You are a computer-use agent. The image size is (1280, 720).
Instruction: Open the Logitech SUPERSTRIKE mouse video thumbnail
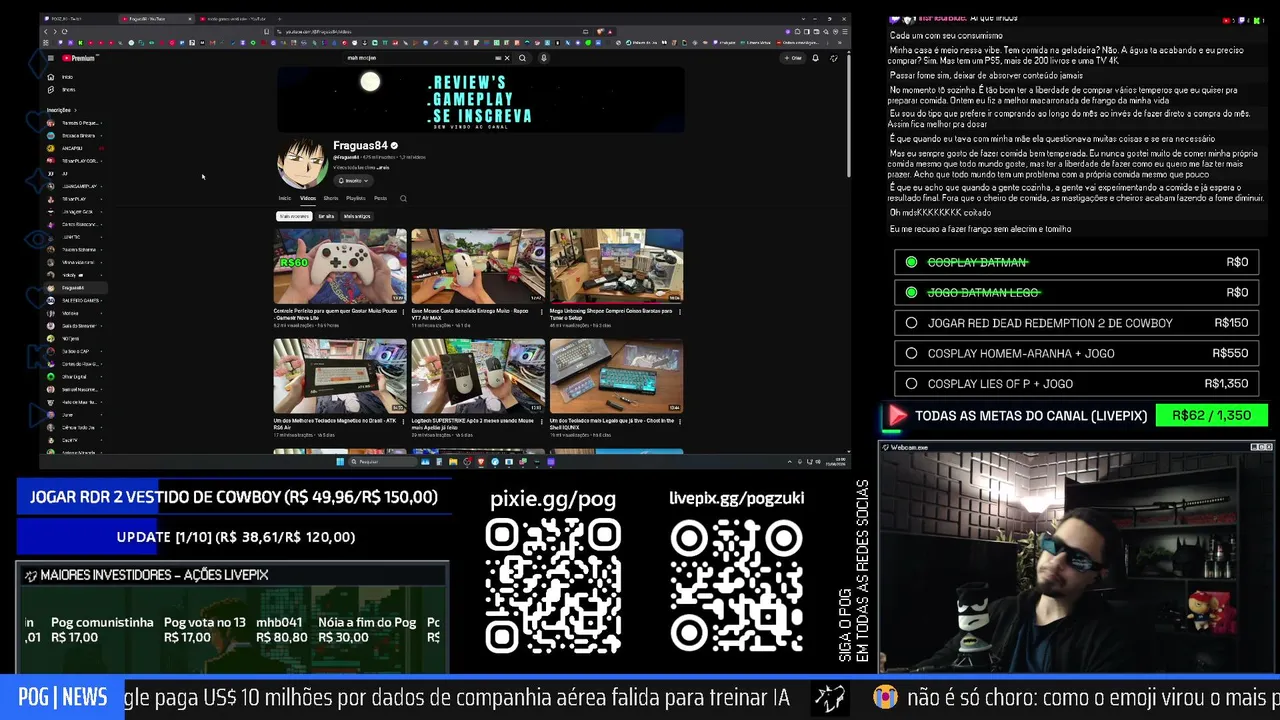(478, 376)
